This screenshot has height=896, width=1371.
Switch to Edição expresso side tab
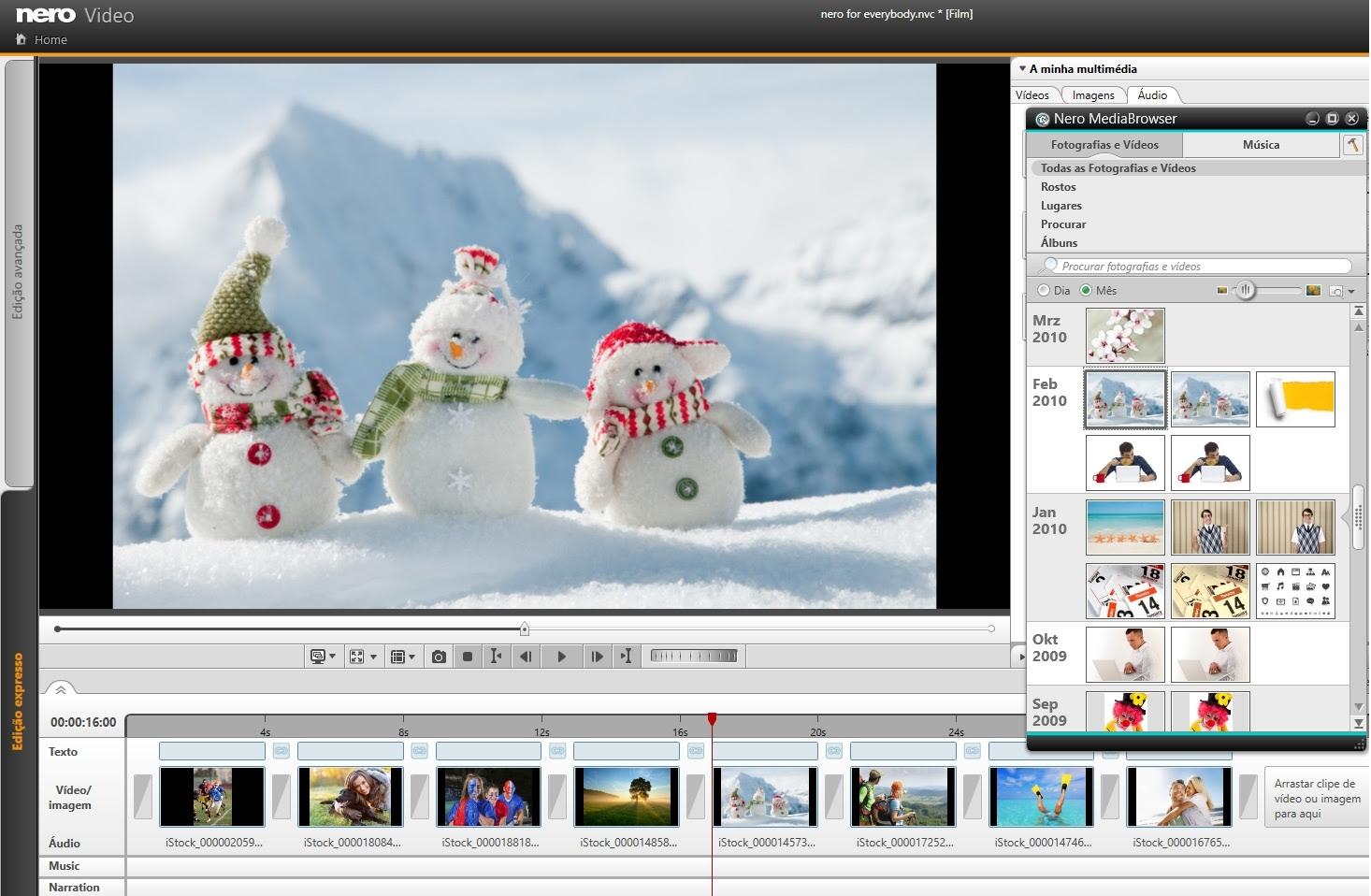18,701
